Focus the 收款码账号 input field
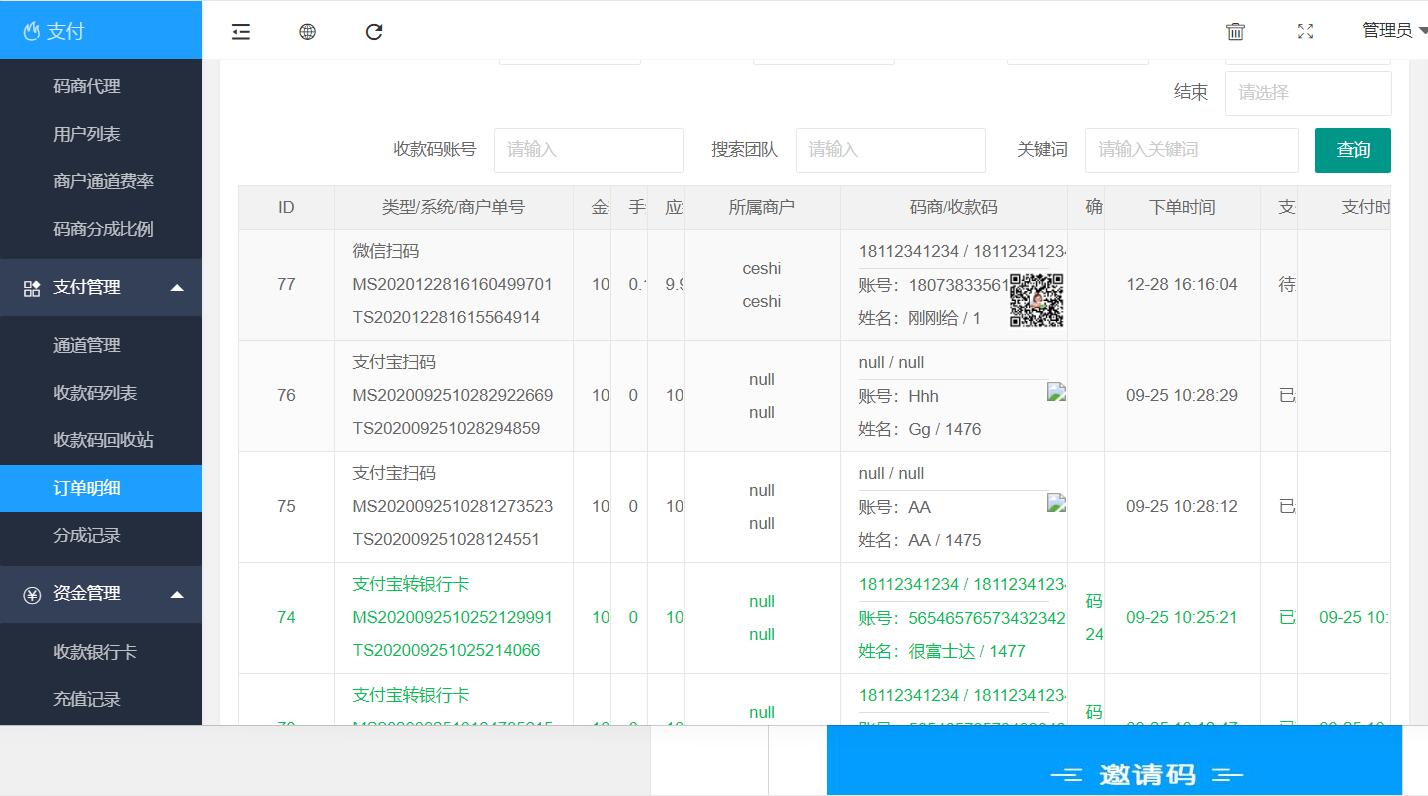Screen dimensions: 1428x796 pos(588,150)
